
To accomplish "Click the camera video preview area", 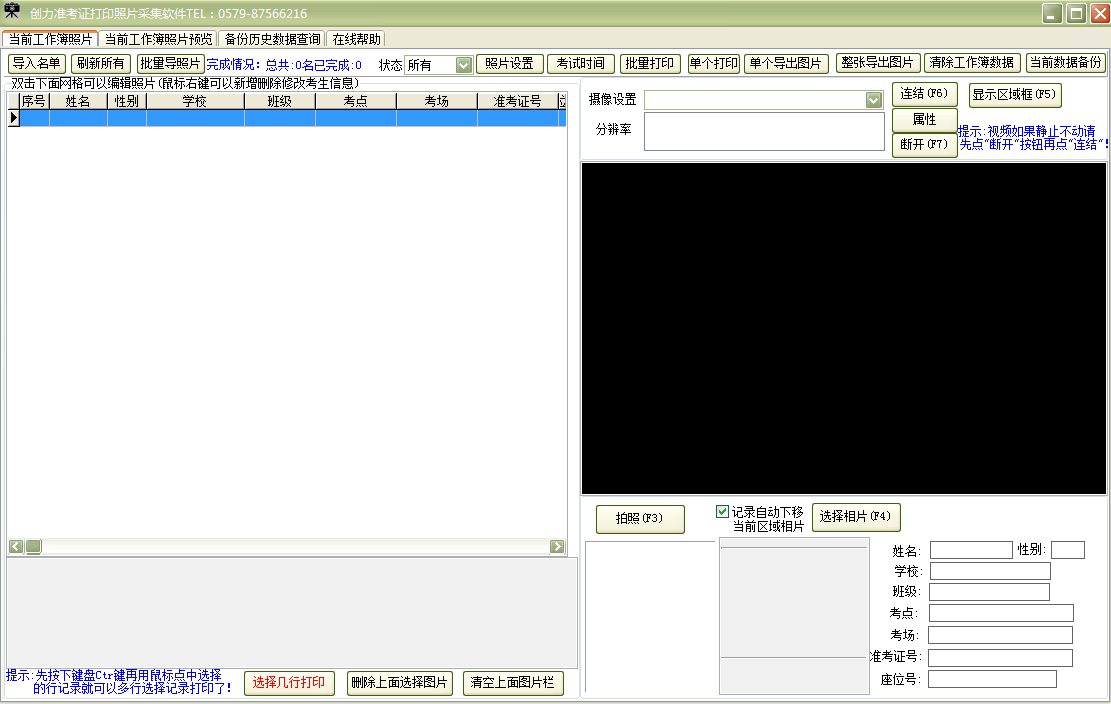I will (844, 329).
